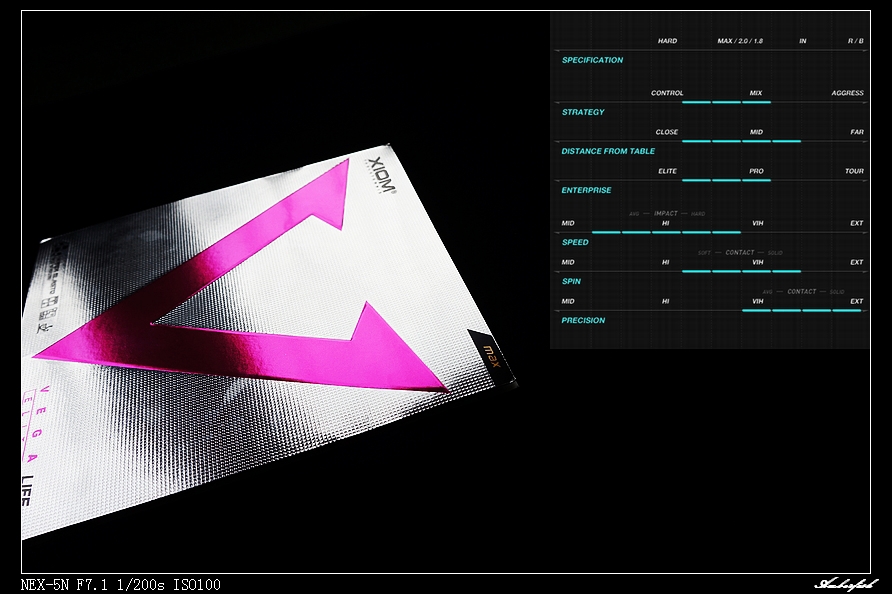Click the cyan Speed rating bar
The height and width of the screenshot is (594, 892).
pos(666,232)
